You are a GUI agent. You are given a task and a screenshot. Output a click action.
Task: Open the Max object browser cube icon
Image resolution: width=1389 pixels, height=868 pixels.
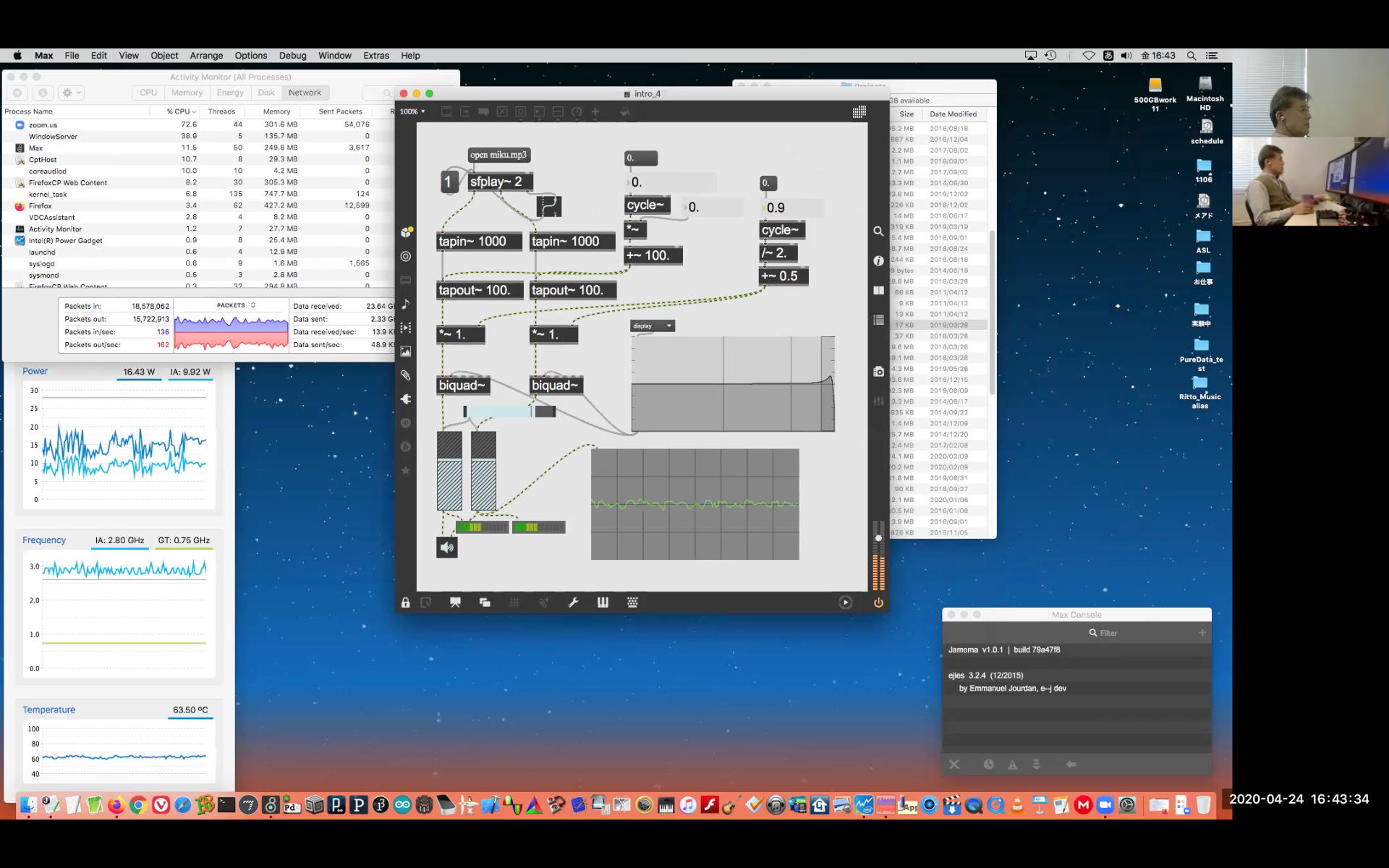point(406,232)
